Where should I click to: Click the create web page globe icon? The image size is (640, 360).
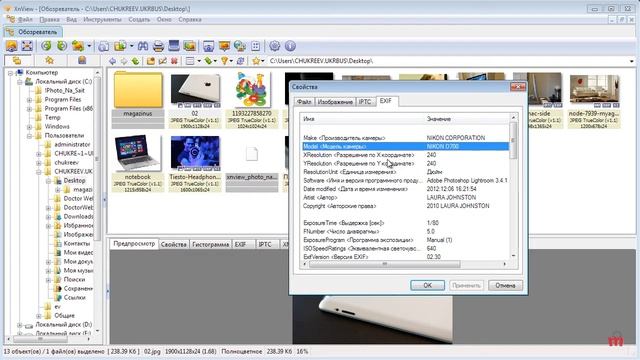tap(240, 46)
